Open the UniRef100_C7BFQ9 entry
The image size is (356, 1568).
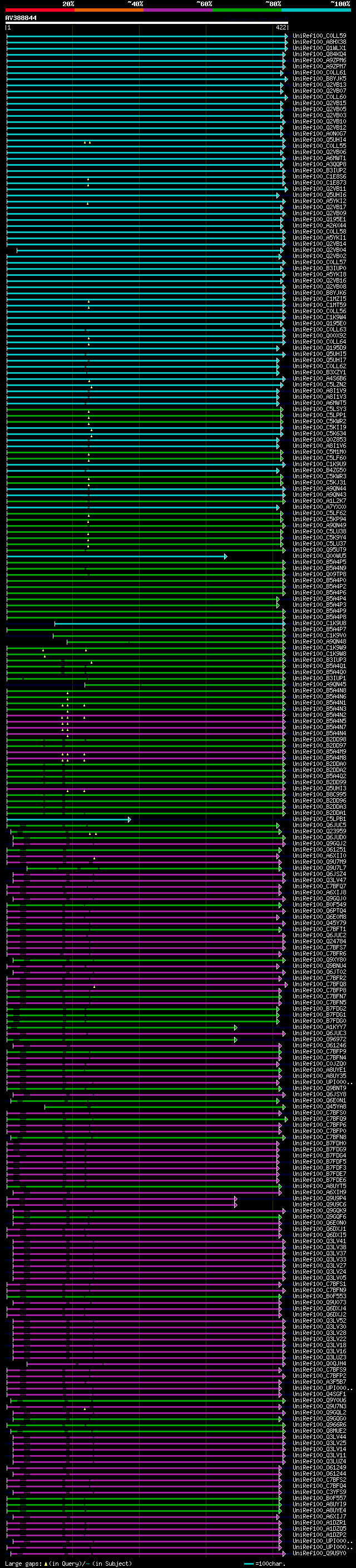coord(319,1119)
